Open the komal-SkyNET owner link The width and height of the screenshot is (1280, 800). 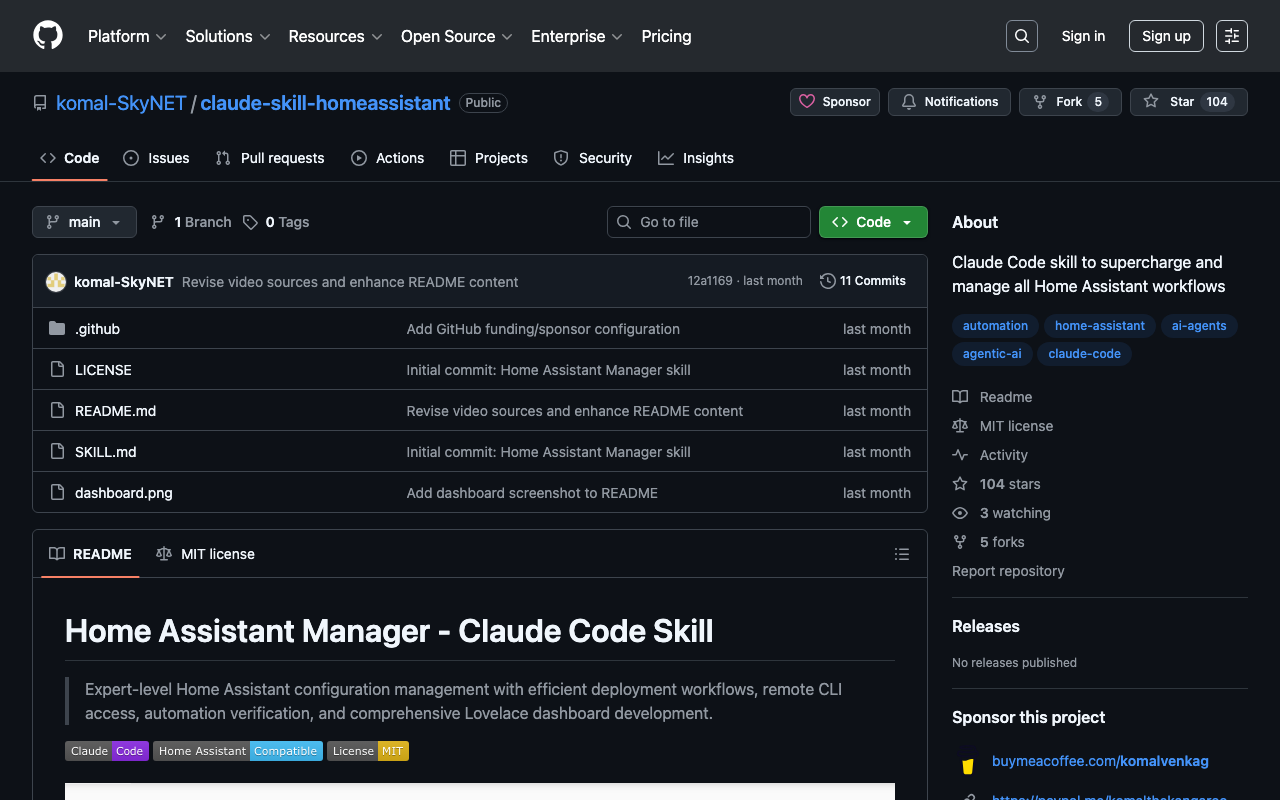(x=121, y=103)
